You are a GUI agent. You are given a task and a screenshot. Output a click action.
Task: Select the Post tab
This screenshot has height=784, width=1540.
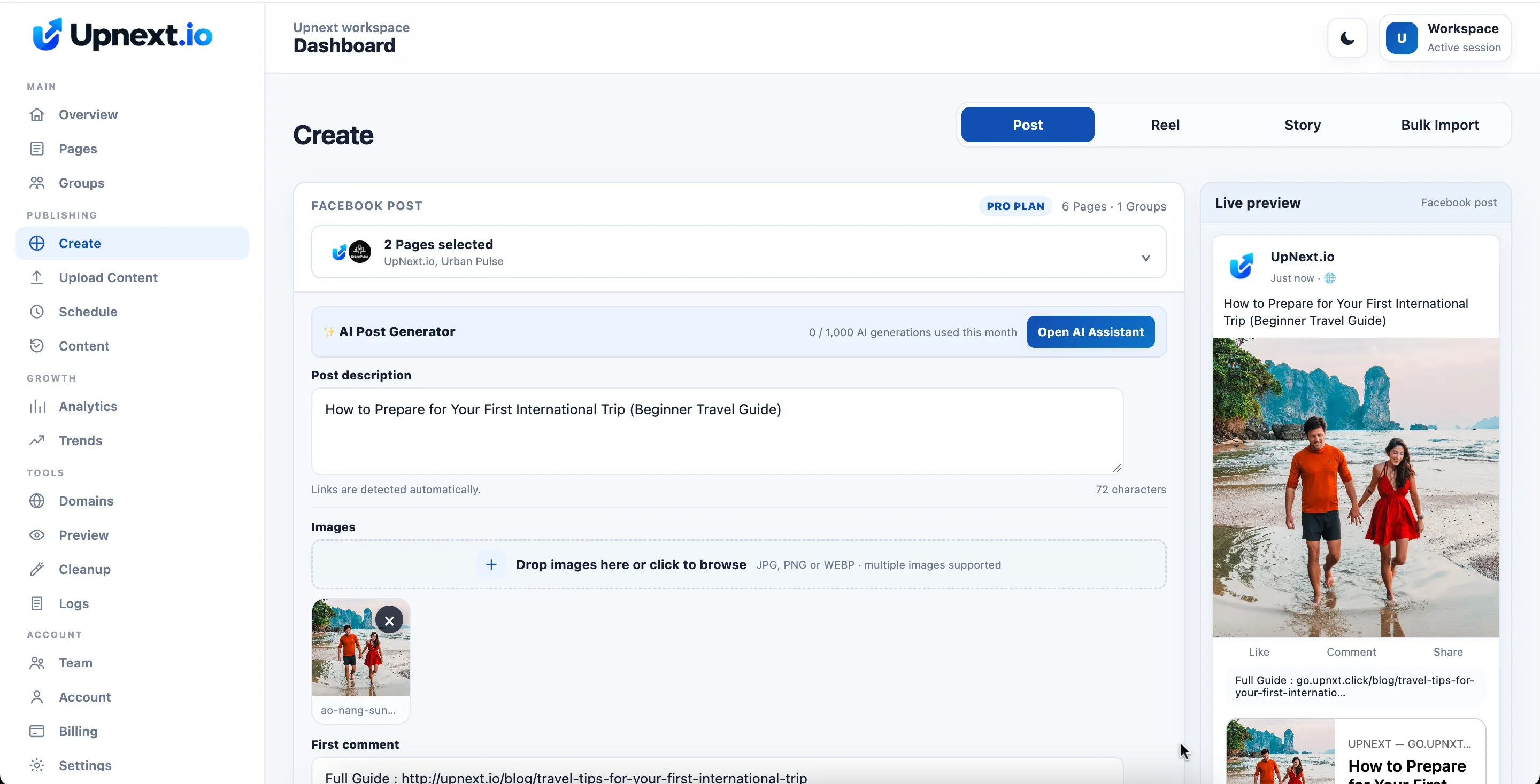tap(1028, 125)
